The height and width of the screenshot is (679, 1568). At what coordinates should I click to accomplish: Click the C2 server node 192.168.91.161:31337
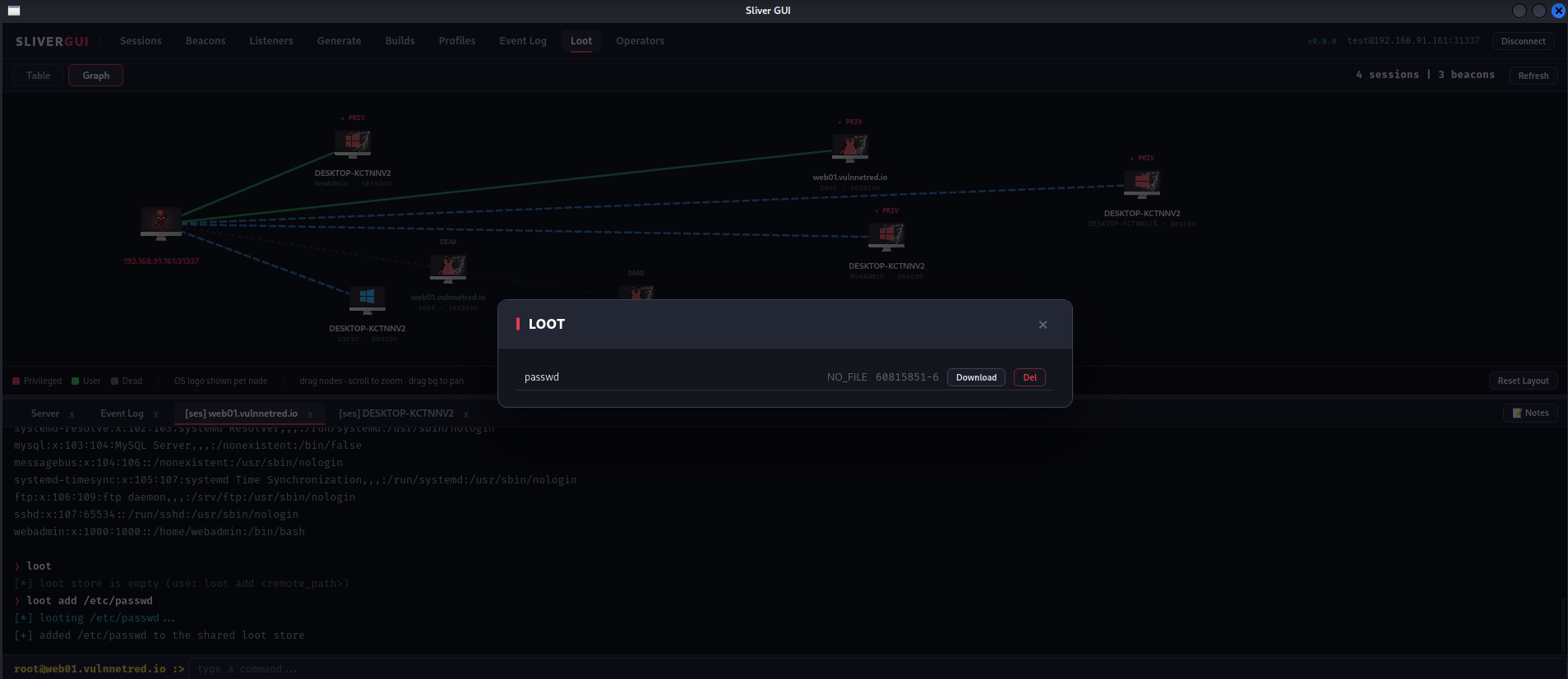(161, 224)
